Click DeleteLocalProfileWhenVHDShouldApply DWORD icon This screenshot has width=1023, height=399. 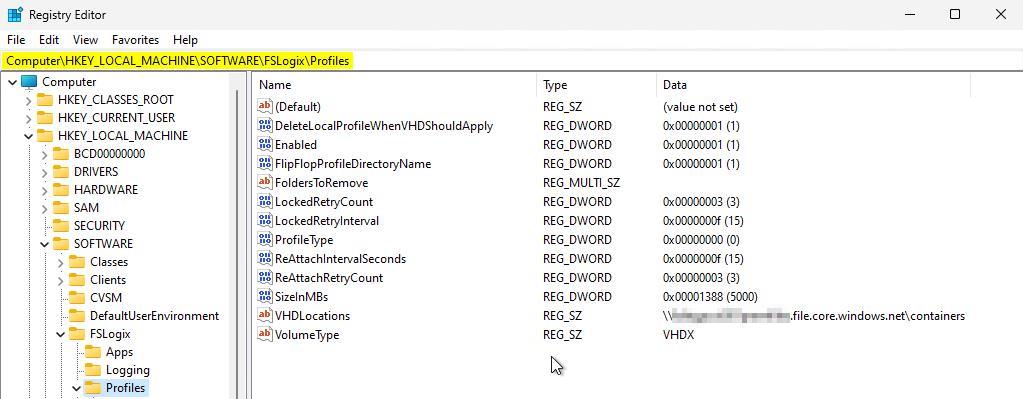click(265, 125)
